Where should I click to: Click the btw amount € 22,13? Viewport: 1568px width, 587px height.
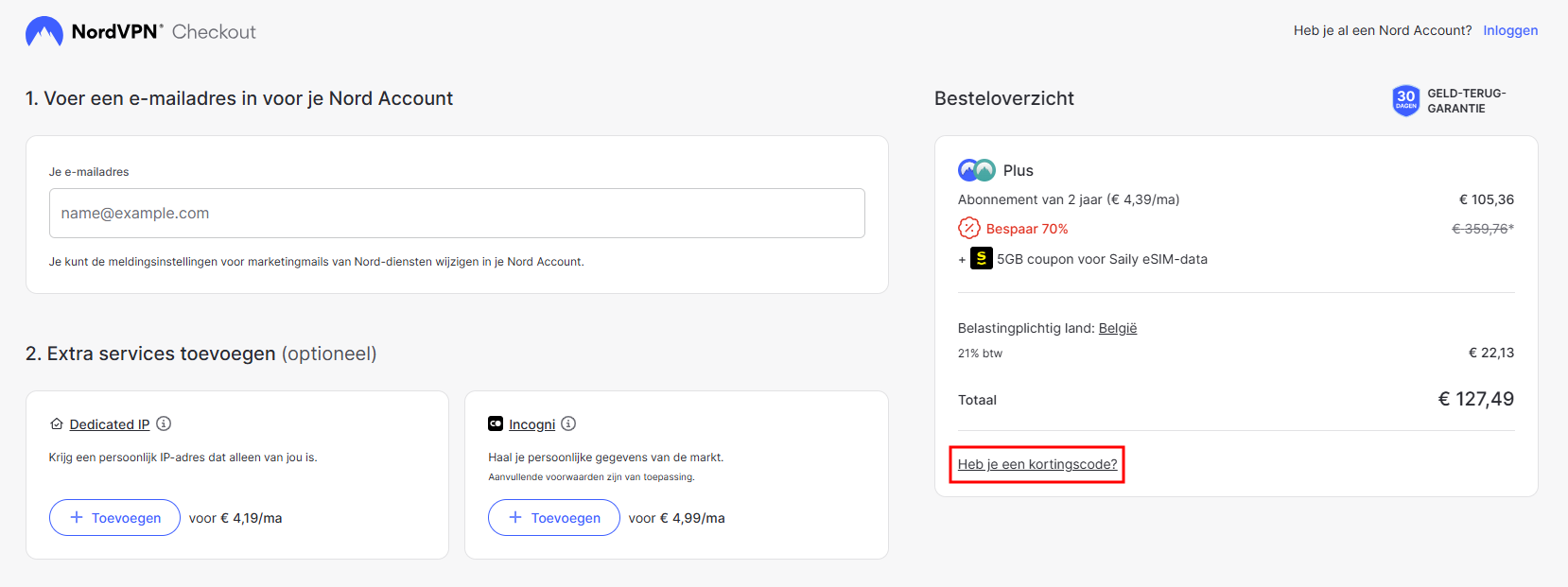point(1491,353)
